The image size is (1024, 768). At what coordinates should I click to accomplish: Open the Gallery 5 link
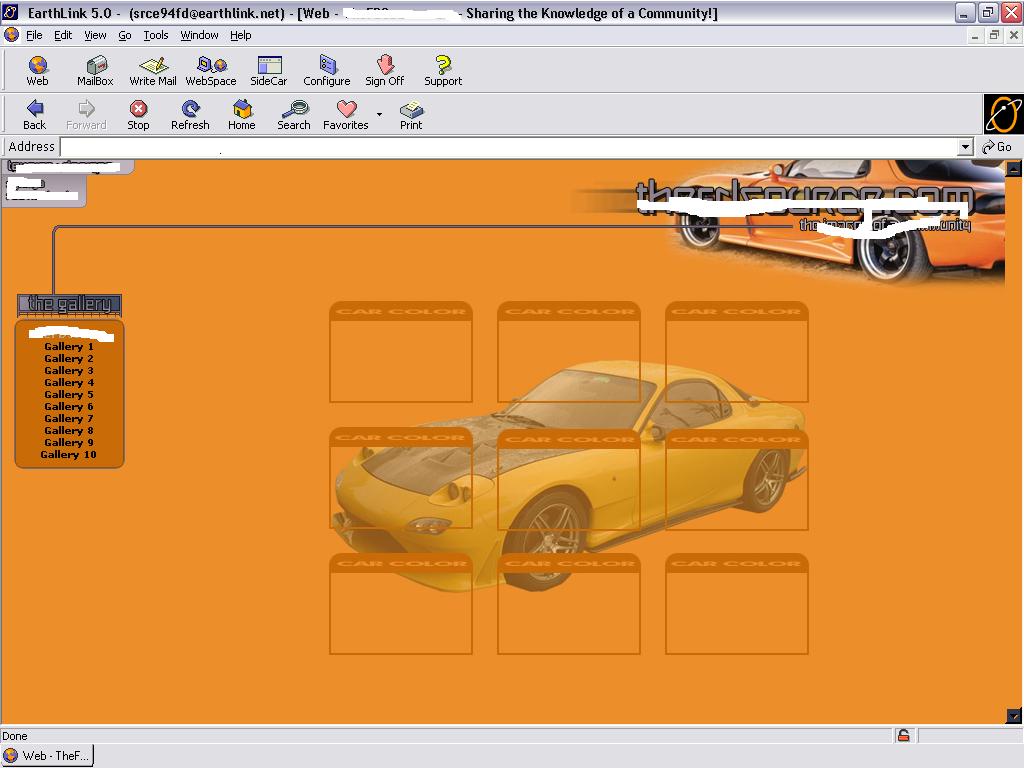point(69,395)
